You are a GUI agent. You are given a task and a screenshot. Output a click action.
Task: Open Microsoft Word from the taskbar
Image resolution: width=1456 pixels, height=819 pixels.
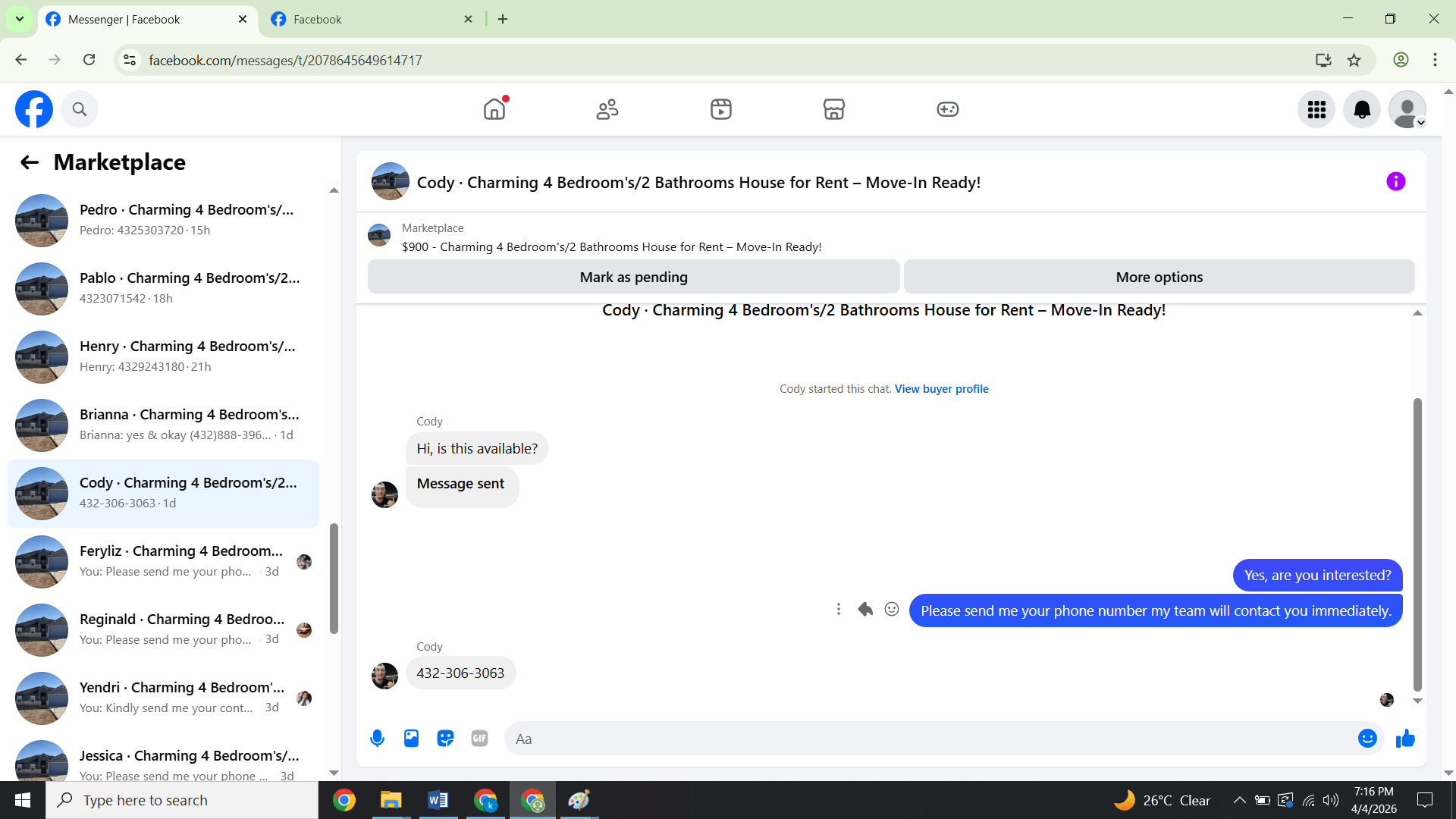(x=438, y=800)
